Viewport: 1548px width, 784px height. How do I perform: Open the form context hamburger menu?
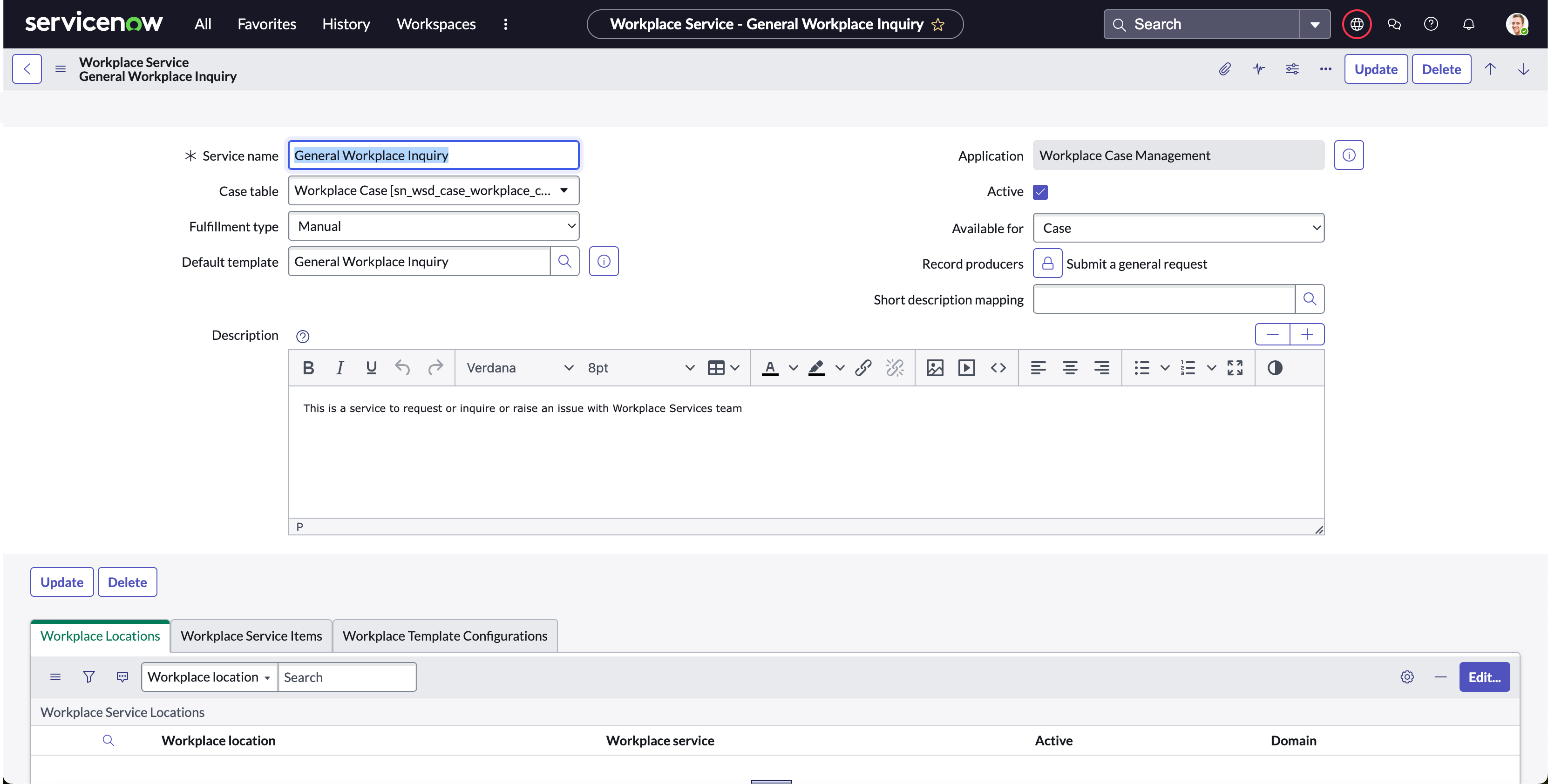click(60, 69)
